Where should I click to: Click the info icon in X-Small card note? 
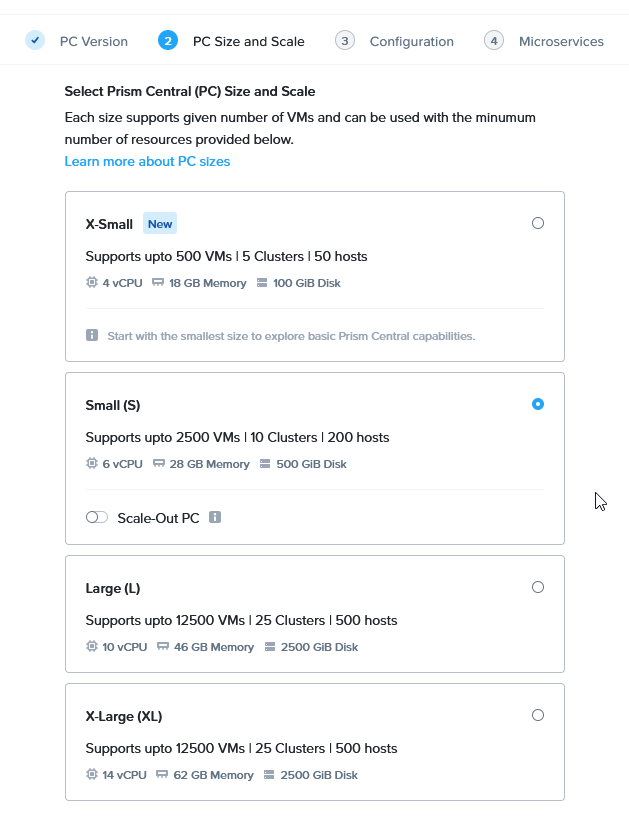coord(92,336)
